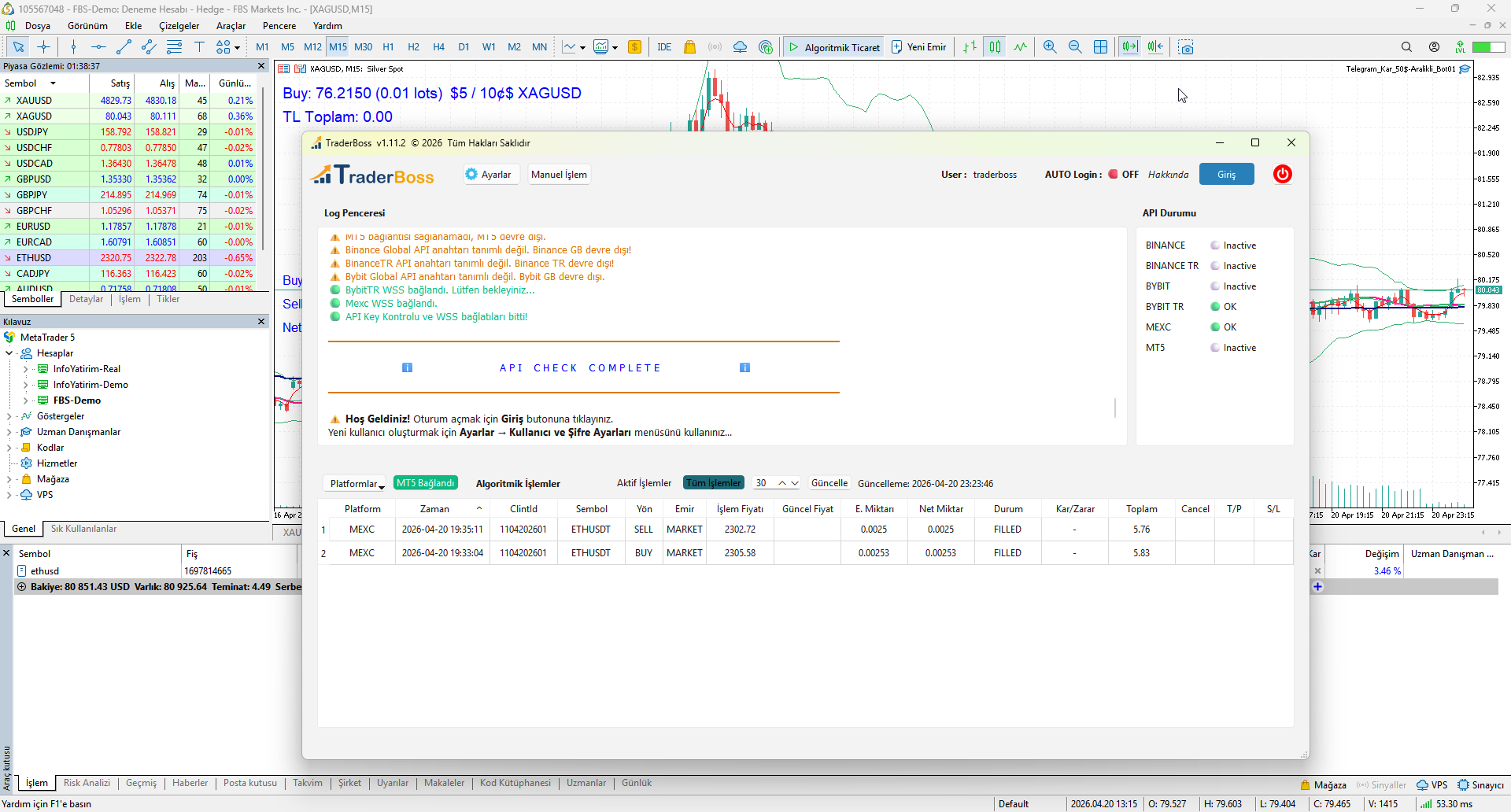Switch chart to line chart view
Screen dimensions: 1511x812
(x=1021, y=47)
